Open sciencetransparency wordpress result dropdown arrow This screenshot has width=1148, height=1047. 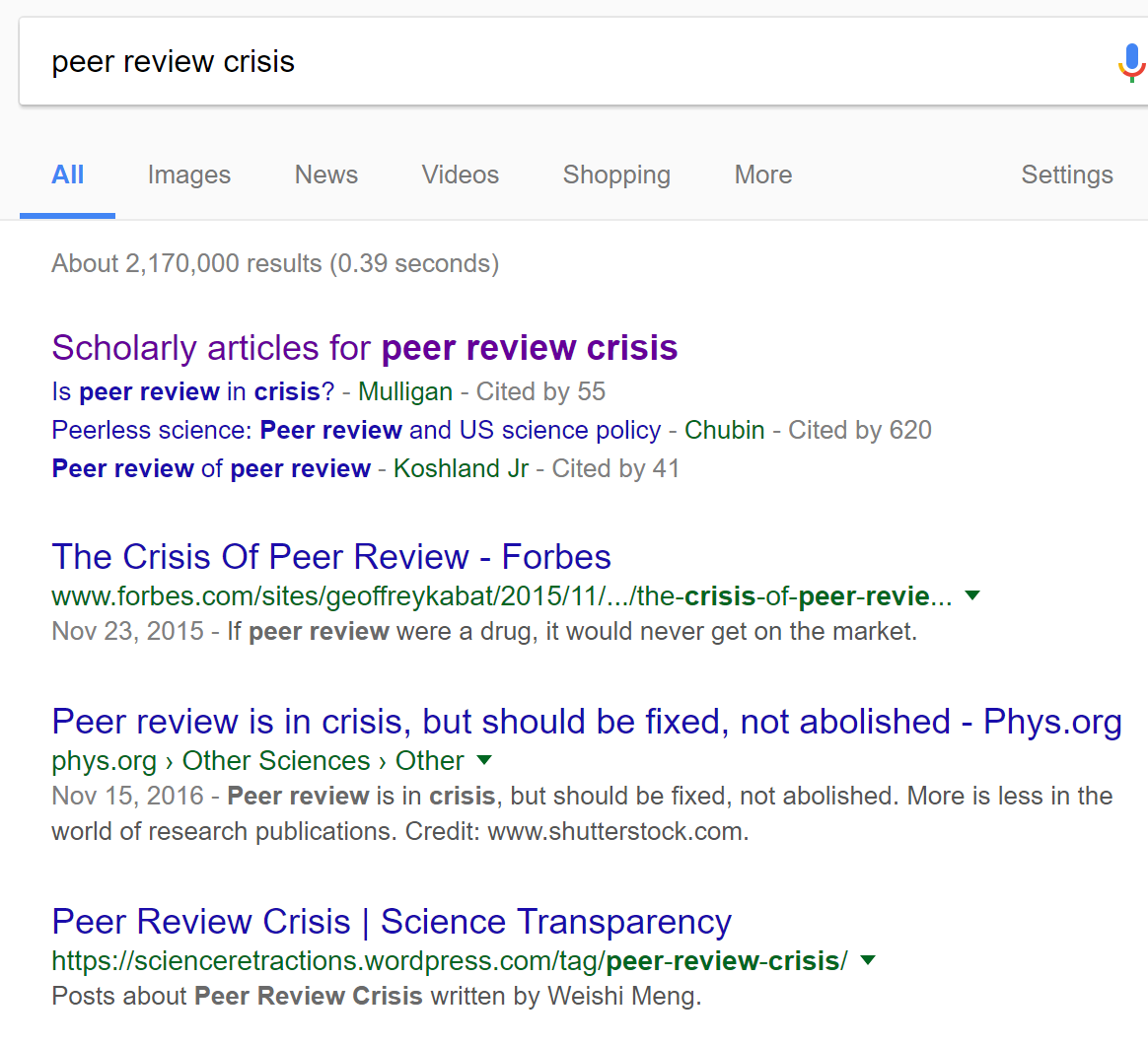tap(868, 960)
